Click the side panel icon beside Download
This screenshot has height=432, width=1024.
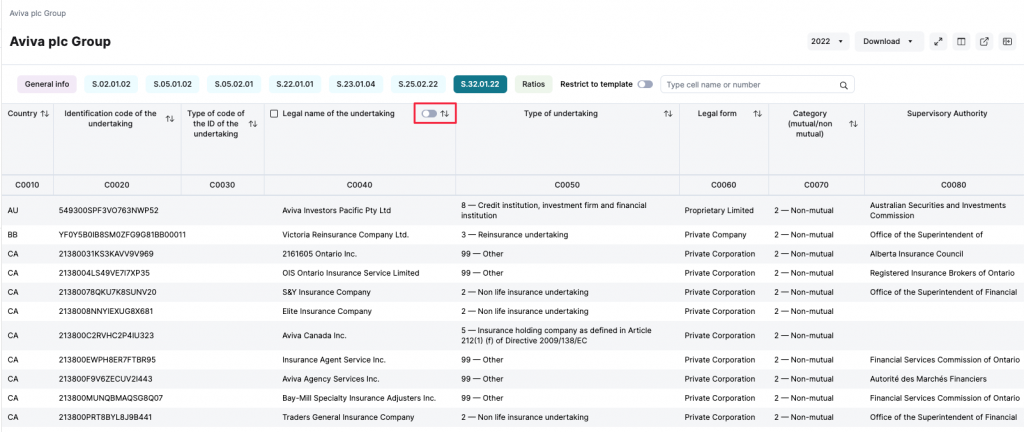1007,42
